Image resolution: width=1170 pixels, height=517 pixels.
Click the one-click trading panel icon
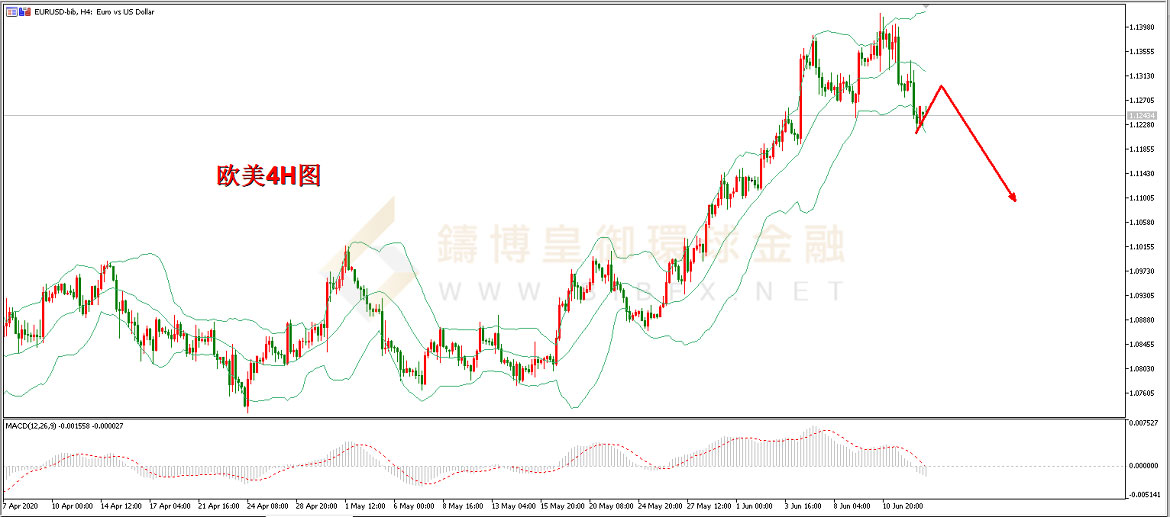tap(10, 13)
